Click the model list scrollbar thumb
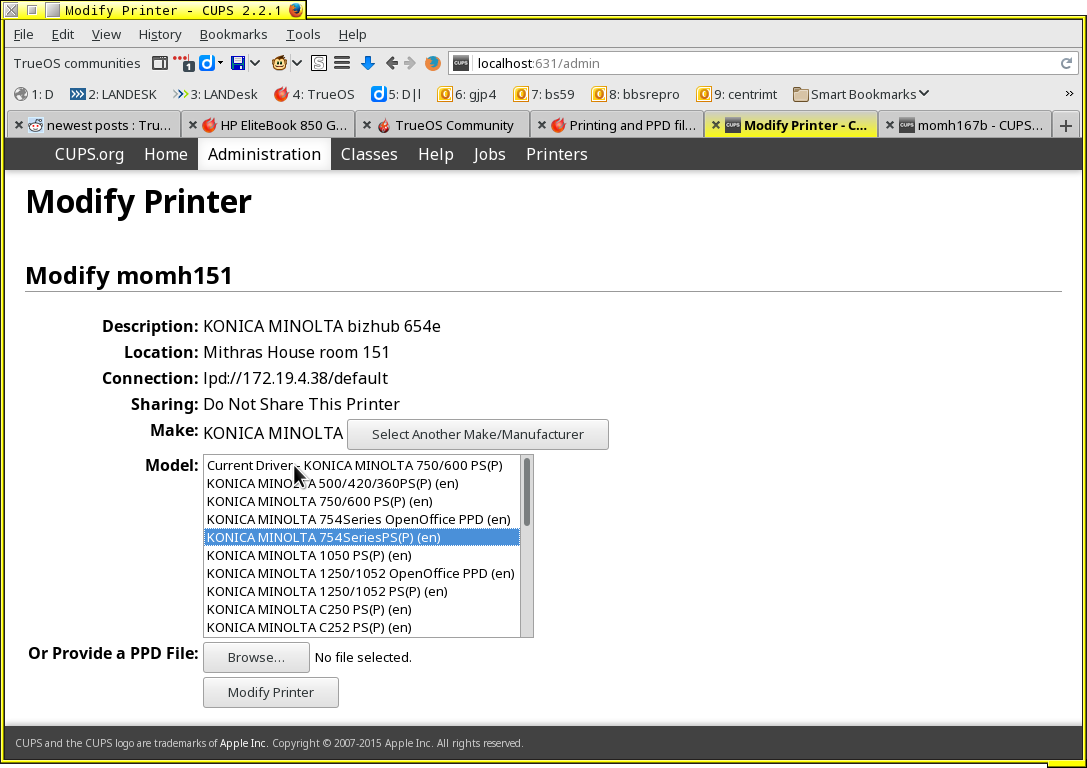Image resolution: width=1087 pixels, height=768 pixels. click(527, 491)
